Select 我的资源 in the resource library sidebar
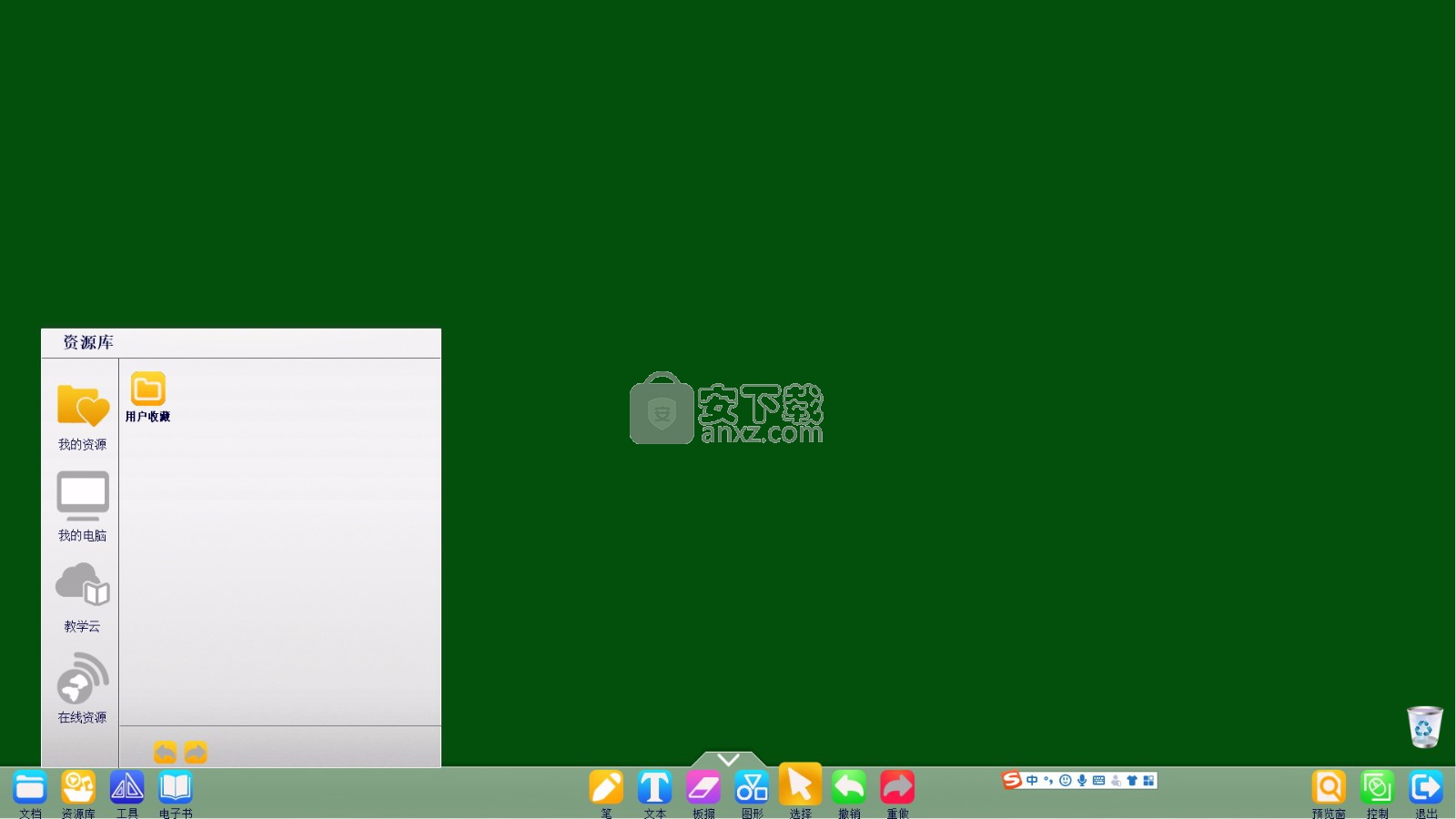Image resolution: width=1456 pixels, height=819 pixels. tap(82, 418)
